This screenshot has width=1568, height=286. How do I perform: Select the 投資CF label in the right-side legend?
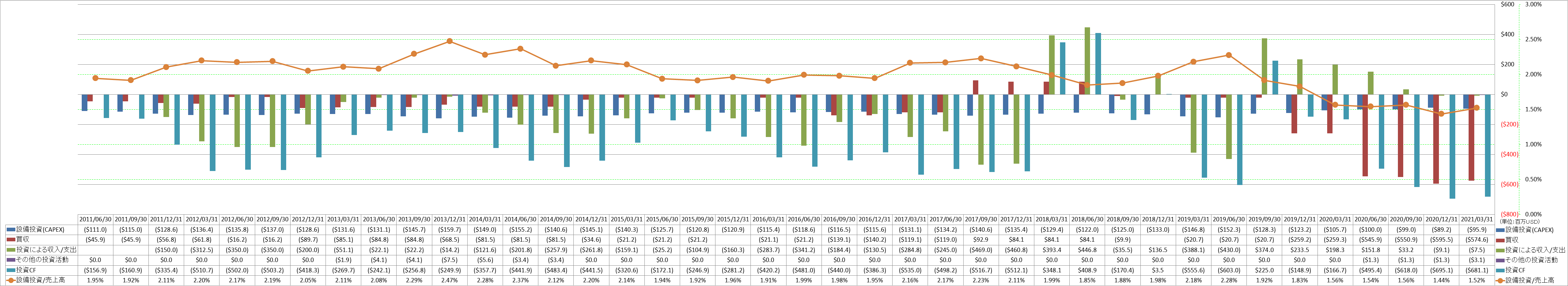pos(1516,270)
